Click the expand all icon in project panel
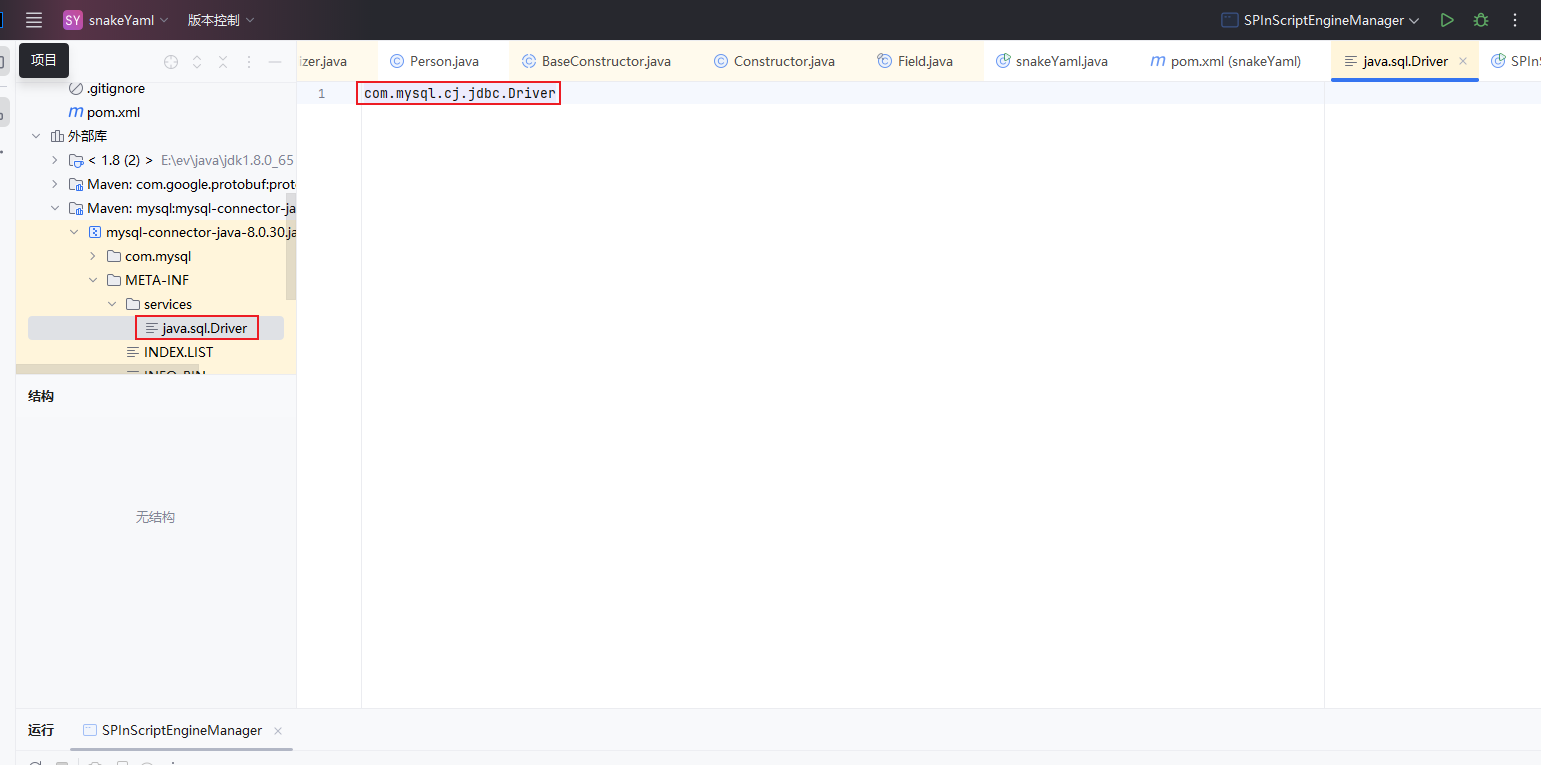The height and width of the screenshot is (765, 1541). point(197,62)
